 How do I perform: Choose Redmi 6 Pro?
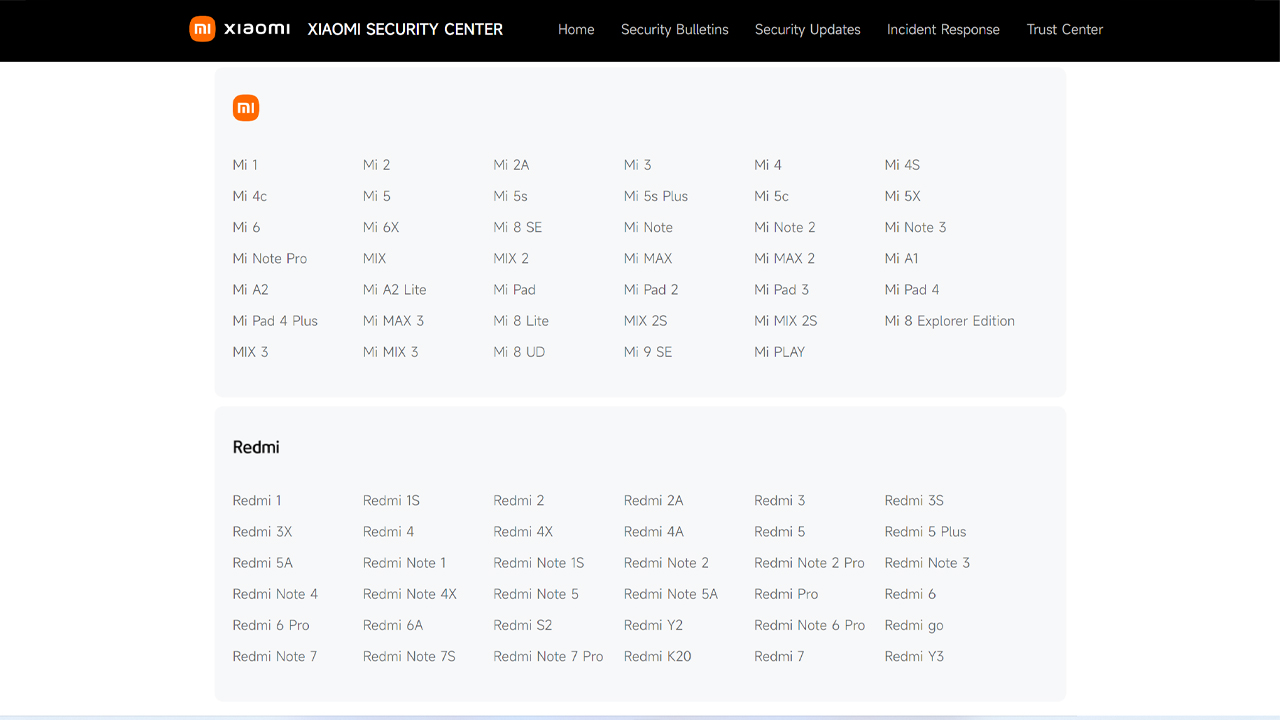click(x=271, y=624)
